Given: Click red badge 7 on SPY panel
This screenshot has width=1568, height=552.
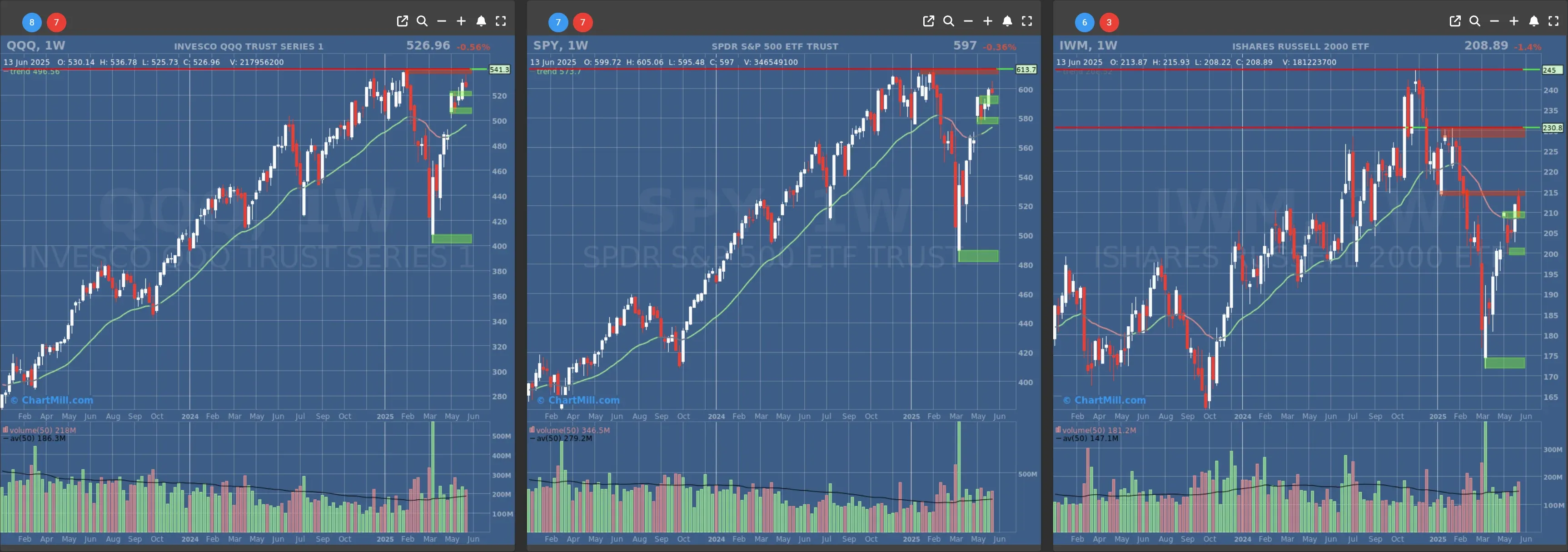Looking at the screenshot, I should click(582, 23).
